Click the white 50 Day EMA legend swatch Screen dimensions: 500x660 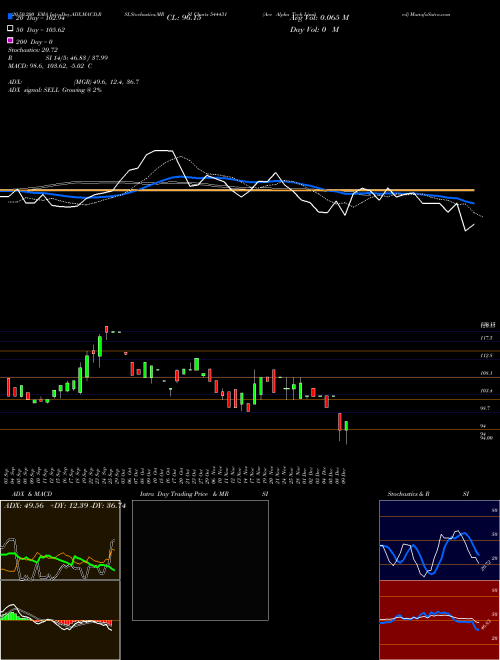10,29
